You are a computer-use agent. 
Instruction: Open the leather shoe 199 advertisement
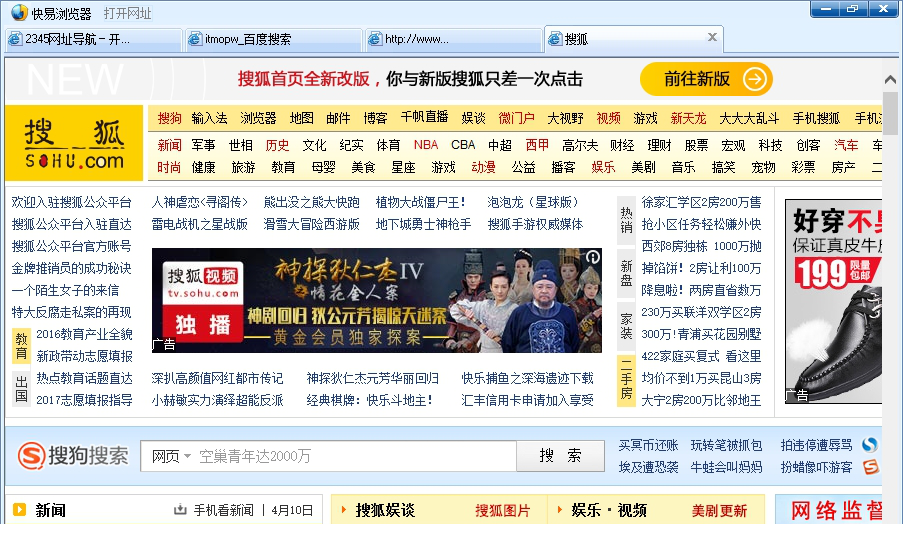pyautogui.click(x=833, y=301)
